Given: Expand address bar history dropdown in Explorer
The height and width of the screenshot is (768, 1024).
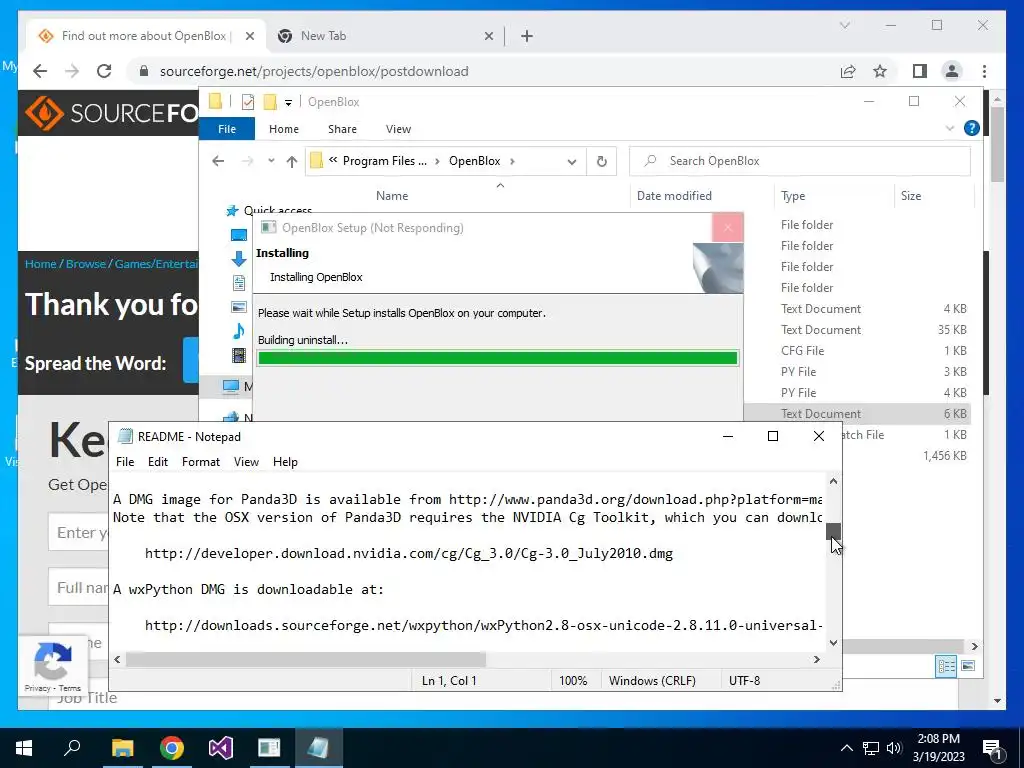Looking at the screenshot, I should (x=571, y=161).
